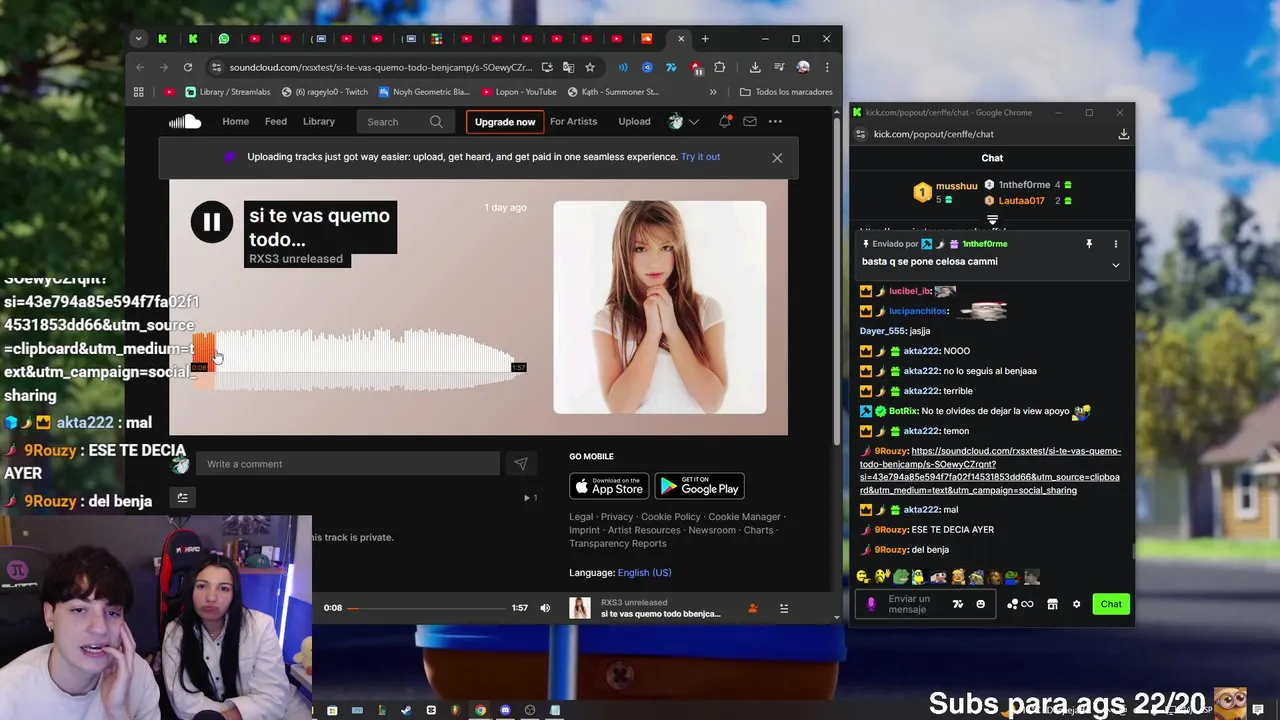Dismiss the uploading tracks banner
The height and width of the screenshot is (720, 1280).
pos(777,157)
